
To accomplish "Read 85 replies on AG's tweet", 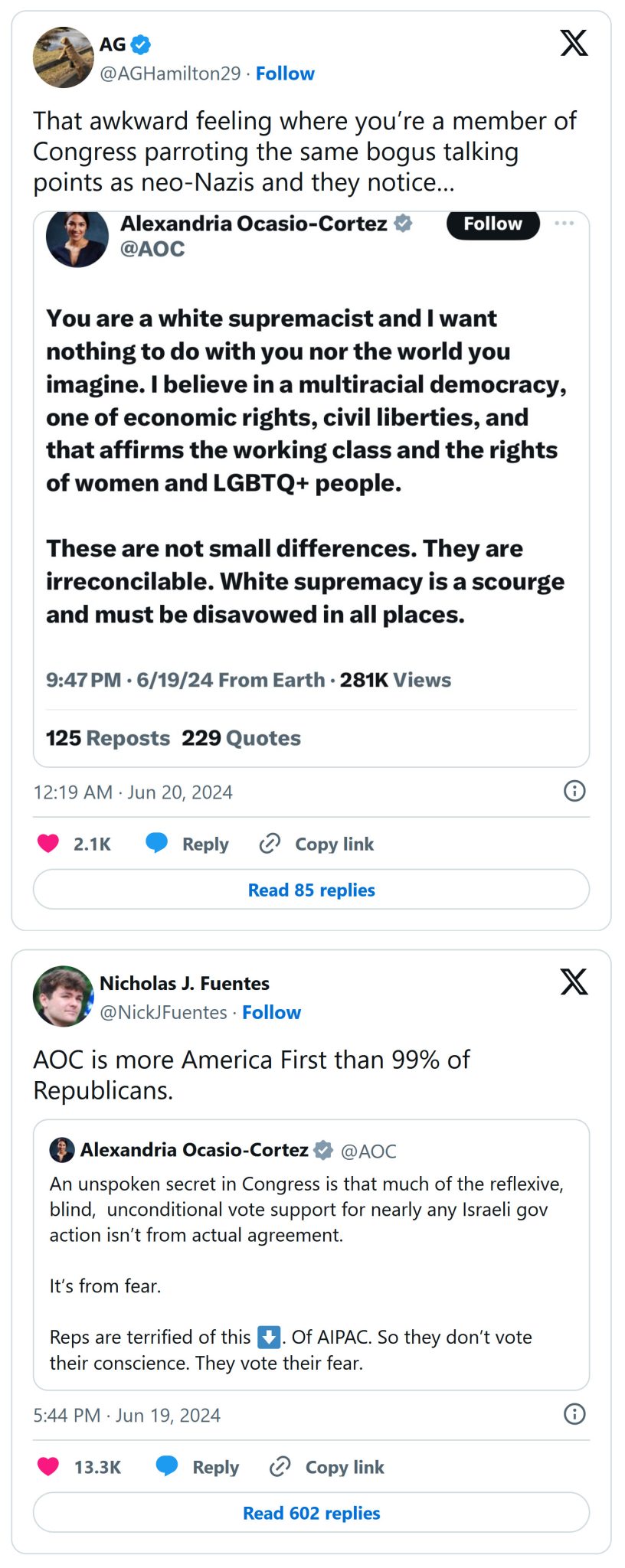I will tap(311, 890).
